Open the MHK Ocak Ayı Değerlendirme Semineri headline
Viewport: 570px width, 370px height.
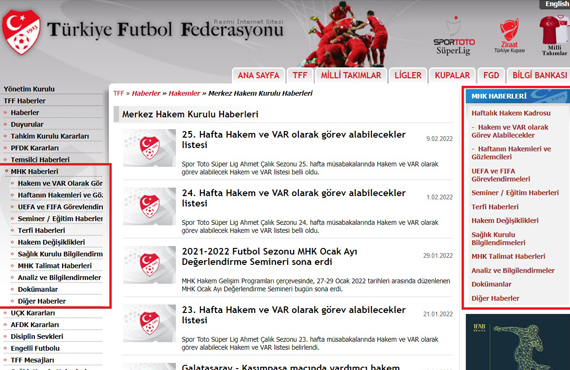pos(269,257)
